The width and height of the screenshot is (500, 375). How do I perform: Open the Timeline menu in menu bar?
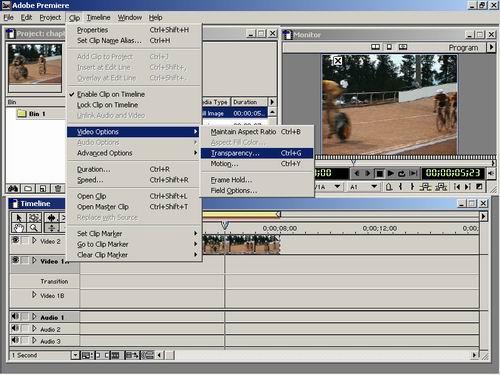click(x=98, y=17)
